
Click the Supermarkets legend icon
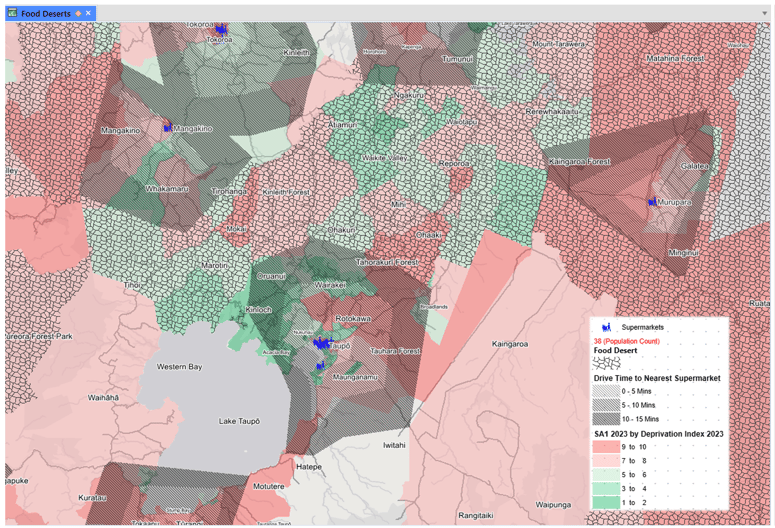click(x=606, y=327)
